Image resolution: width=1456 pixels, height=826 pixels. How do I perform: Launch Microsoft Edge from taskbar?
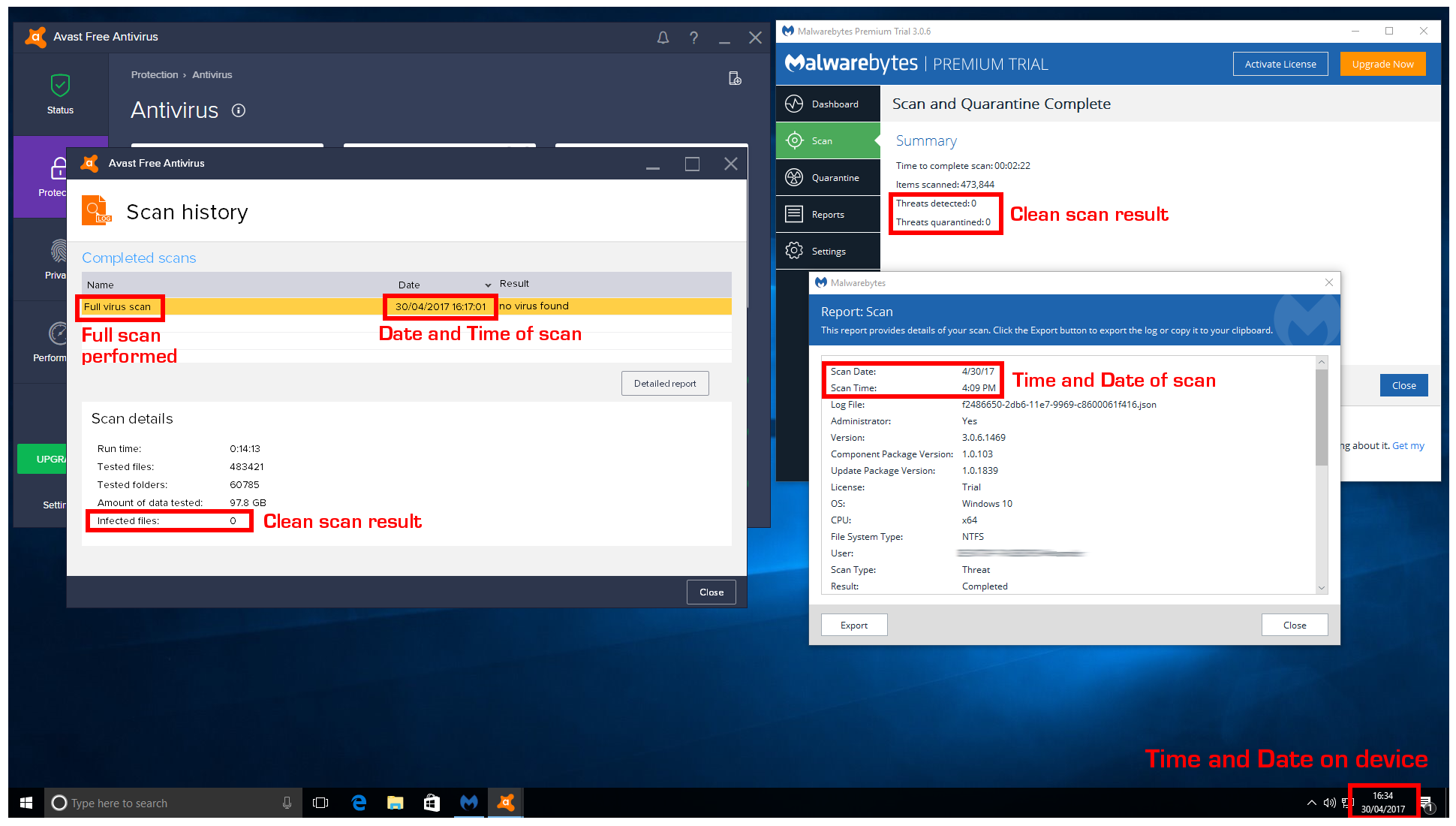pos(359,803)
